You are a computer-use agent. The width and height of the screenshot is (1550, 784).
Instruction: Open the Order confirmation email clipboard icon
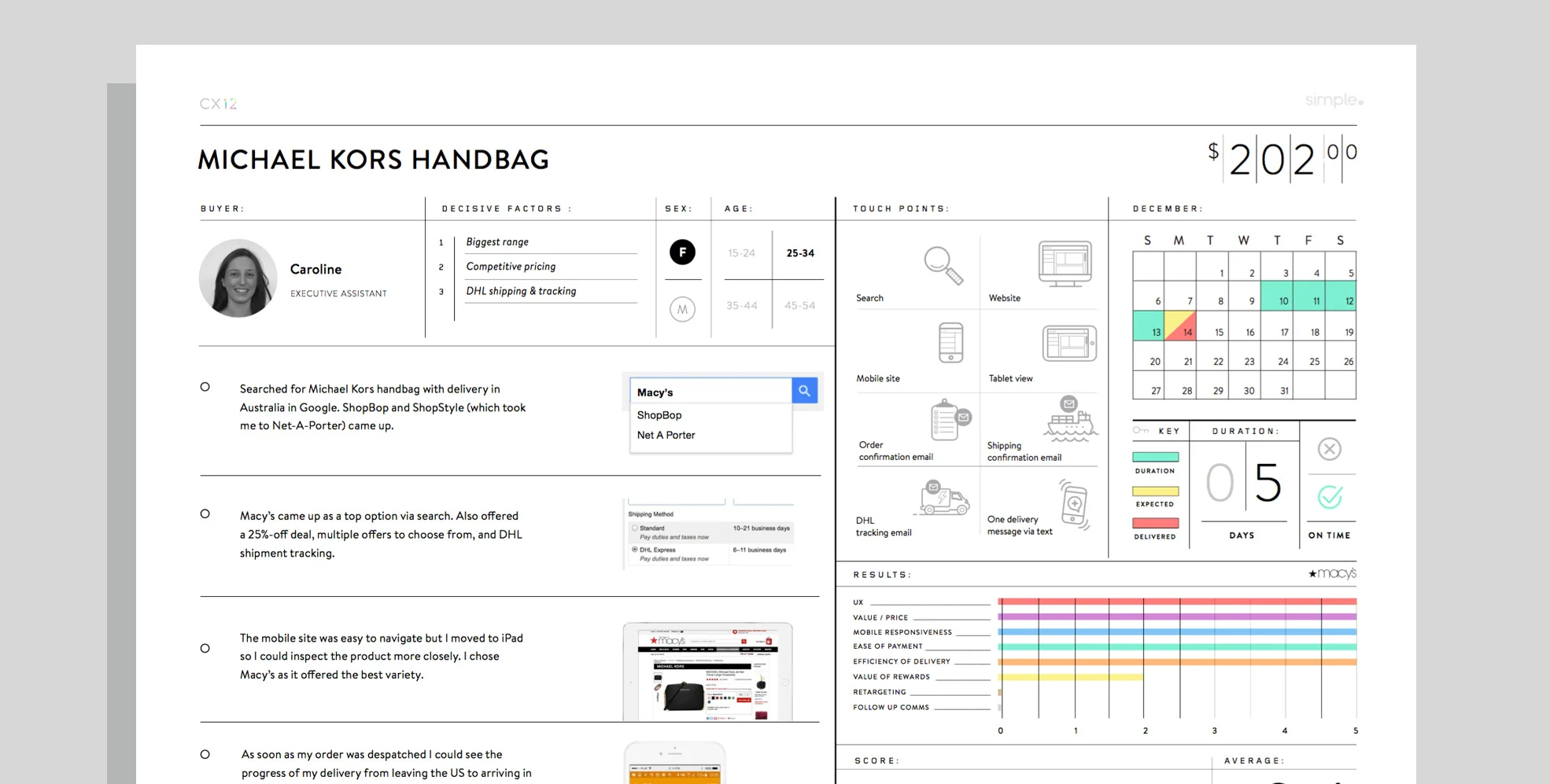click(950, 420)
